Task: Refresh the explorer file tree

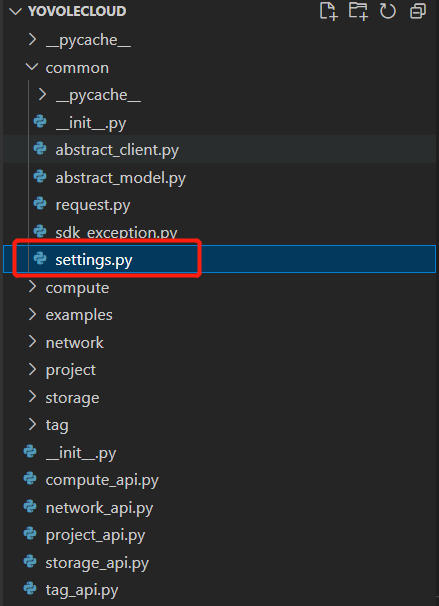Action: [x=388, y=11]
